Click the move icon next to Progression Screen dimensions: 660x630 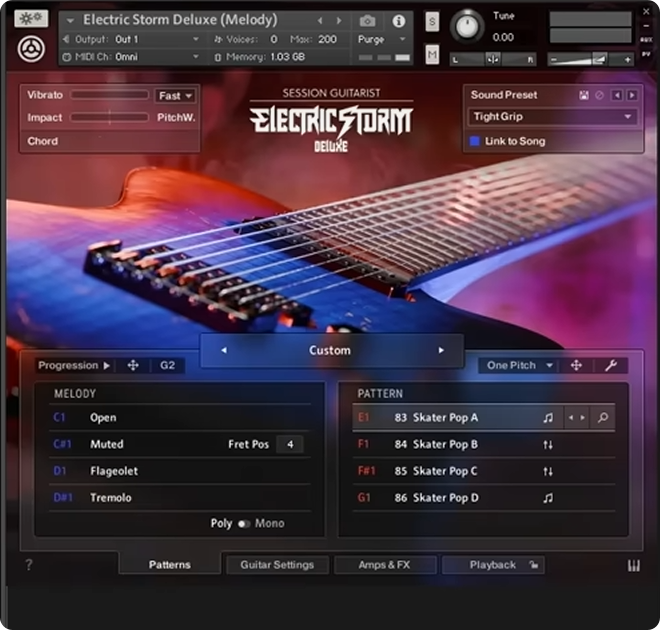tap(133, 365)
